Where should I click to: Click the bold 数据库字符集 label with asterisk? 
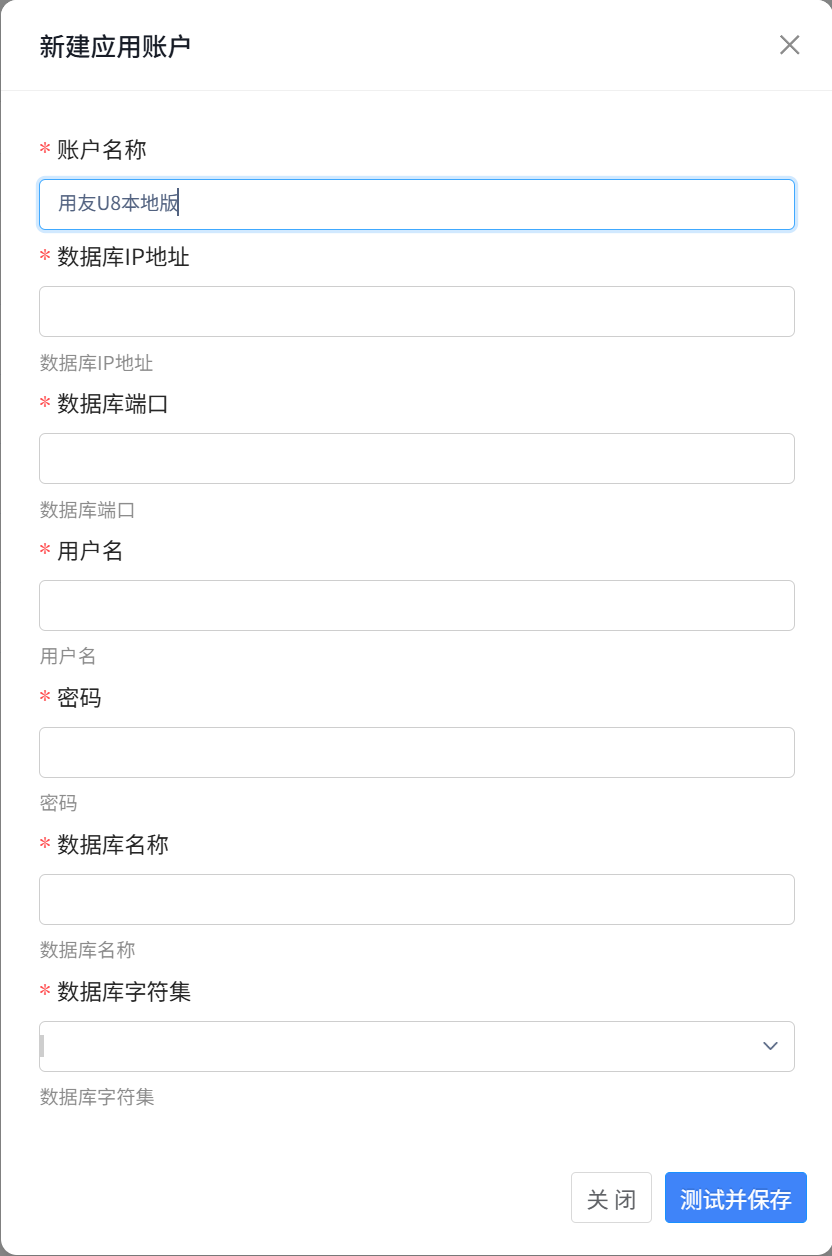pyautogui.click(x=115, y=992)
